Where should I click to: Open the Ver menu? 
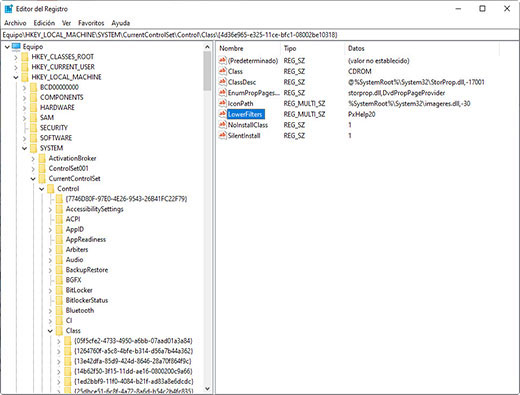66,23
